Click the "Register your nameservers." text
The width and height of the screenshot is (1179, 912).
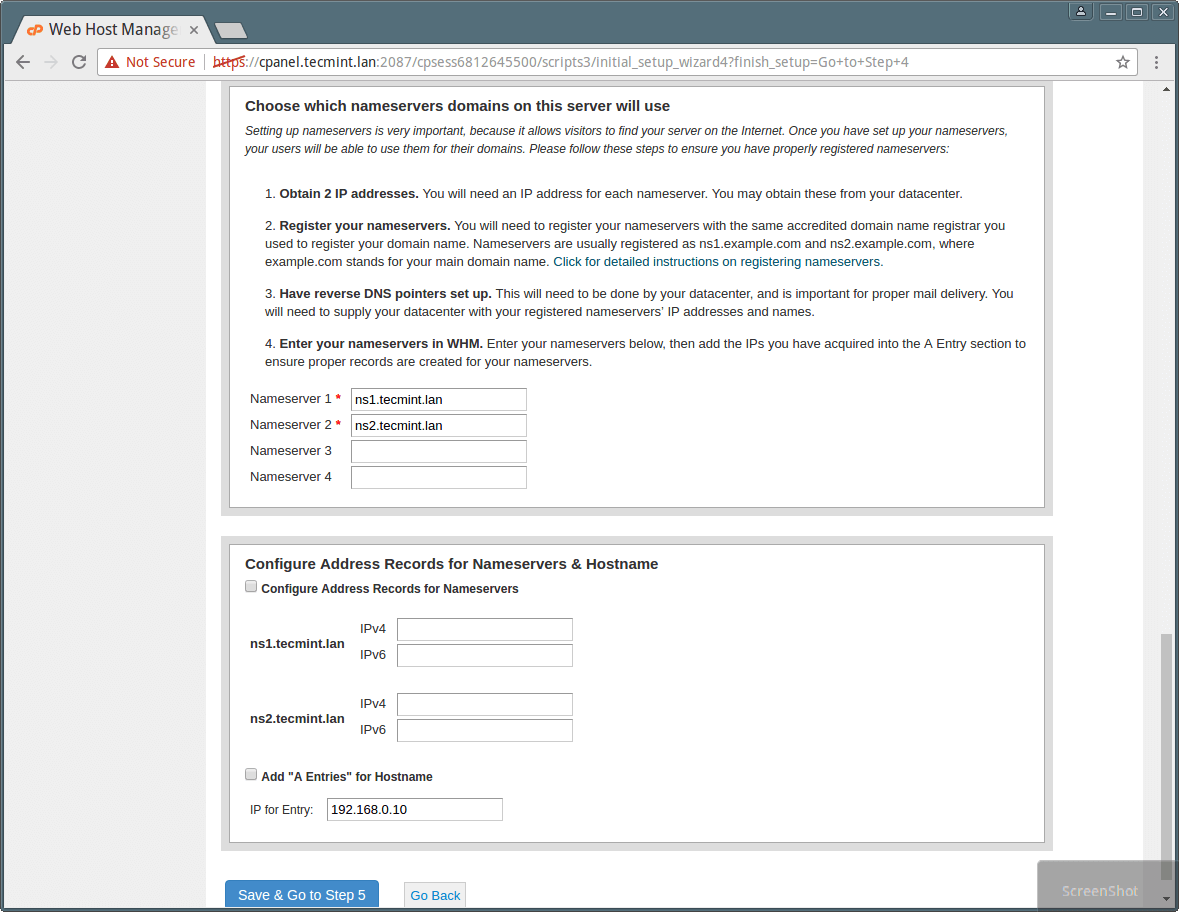tap(365, 226)
